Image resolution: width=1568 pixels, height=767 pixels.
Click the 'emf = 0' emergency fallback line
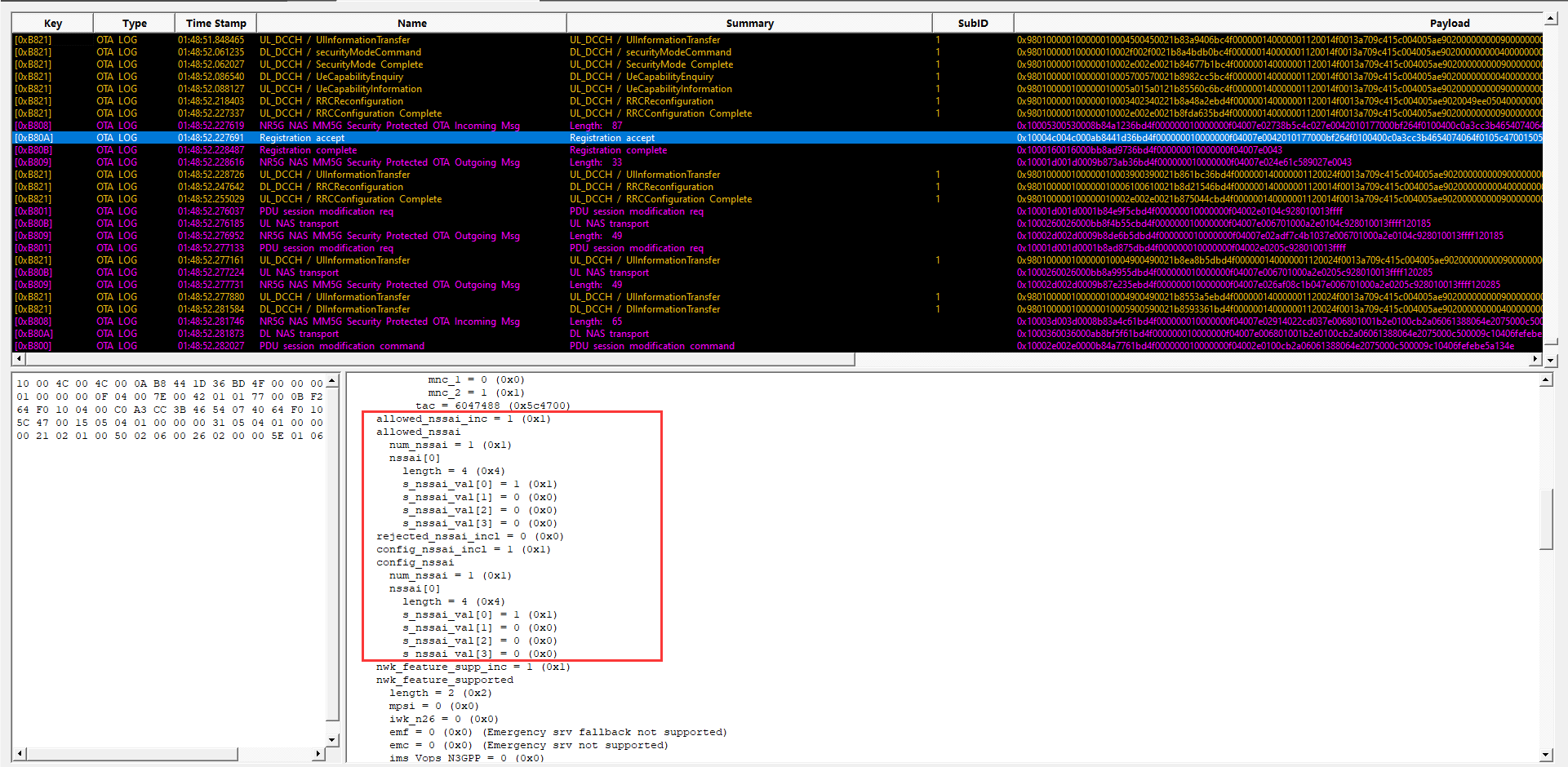pyautogui.click(x=557, y=732)
